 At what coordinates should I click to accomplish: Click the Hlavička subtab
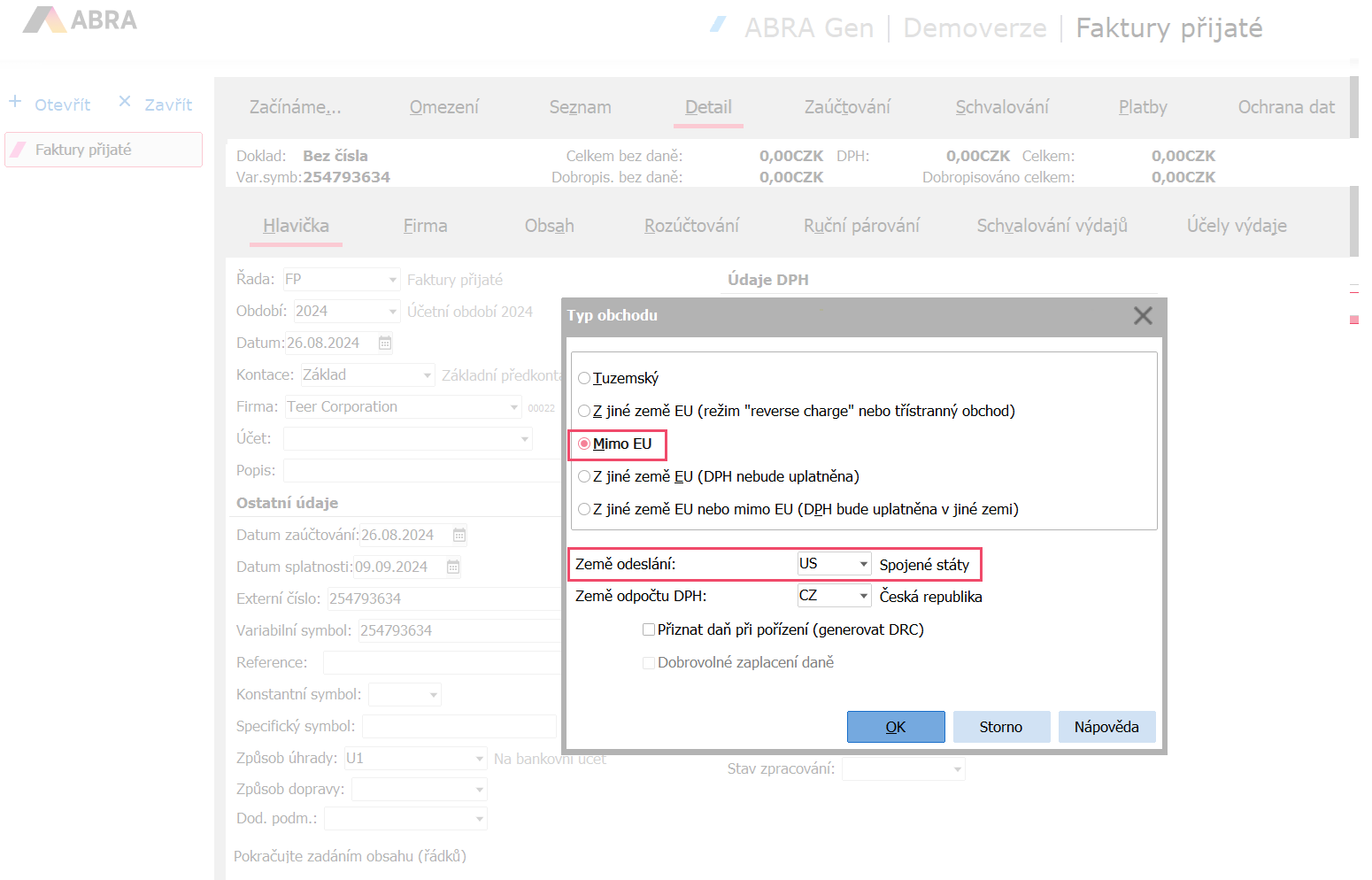pos(297,226)
